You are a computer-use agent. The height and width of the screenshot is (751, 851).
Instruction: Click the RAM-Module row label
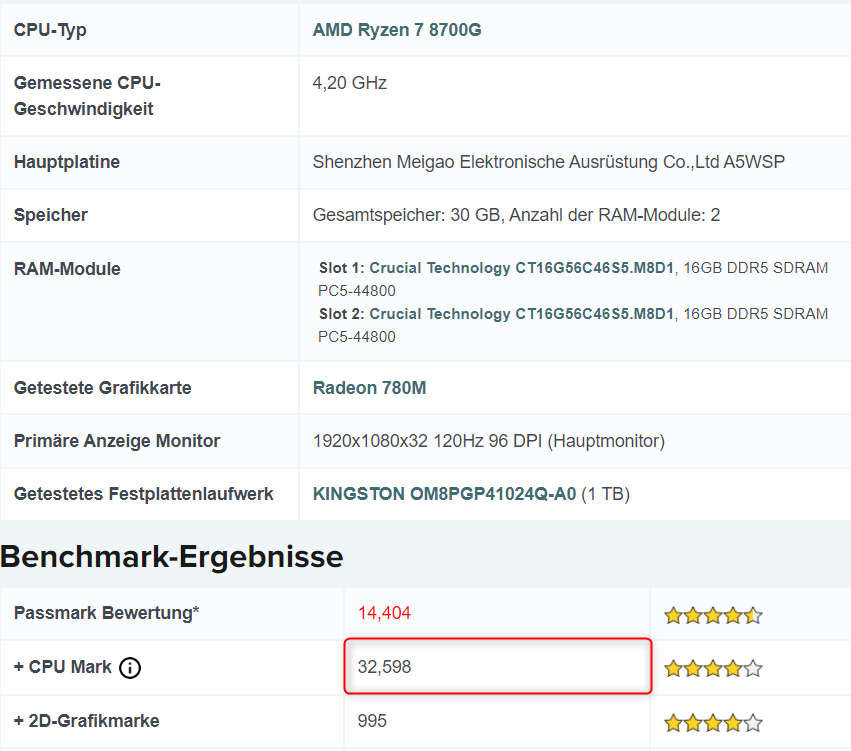pos(67,269)
